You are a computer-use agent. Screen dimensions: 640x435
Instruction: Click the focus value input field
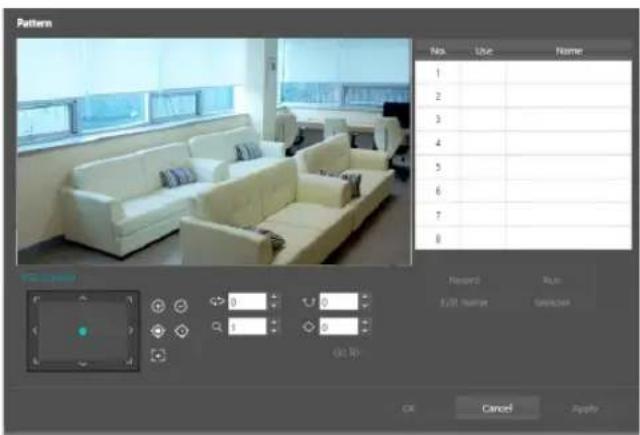[339, 326]
